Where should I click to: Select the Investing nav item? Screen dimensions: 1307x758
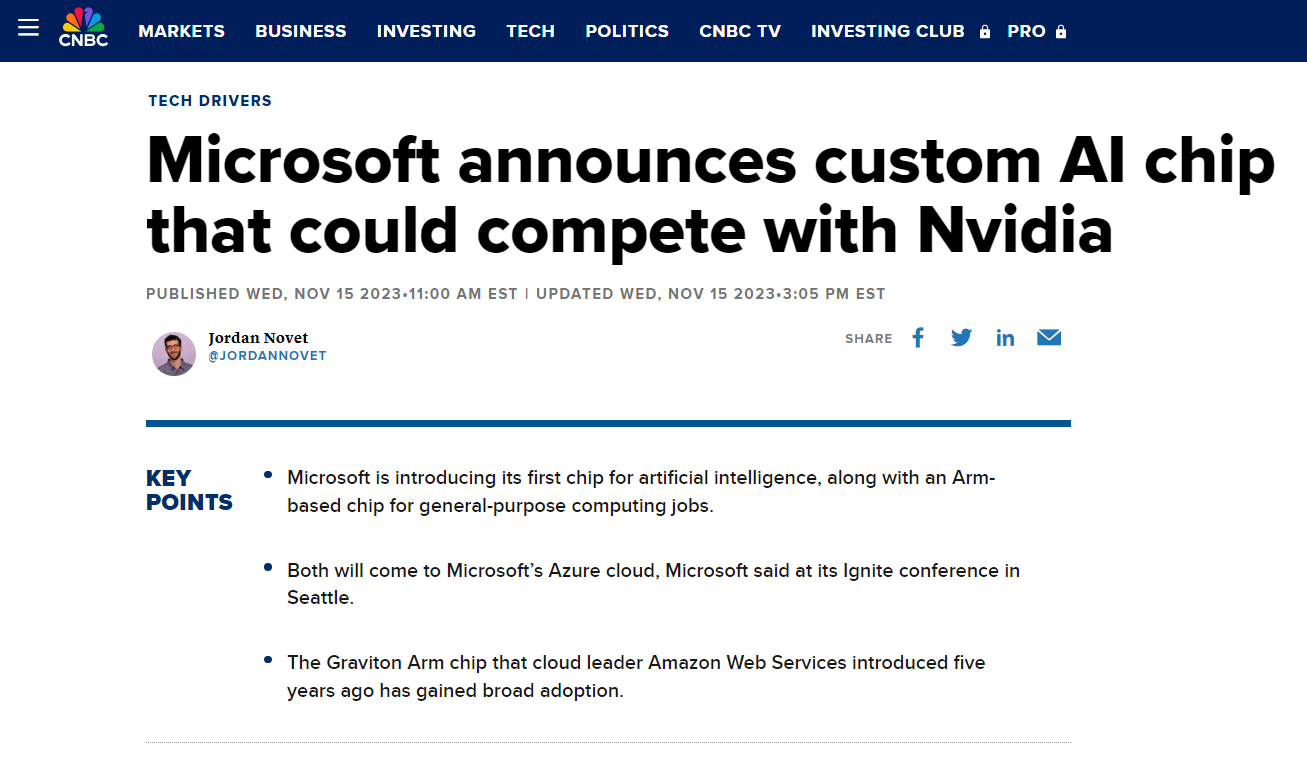[426, 31]
